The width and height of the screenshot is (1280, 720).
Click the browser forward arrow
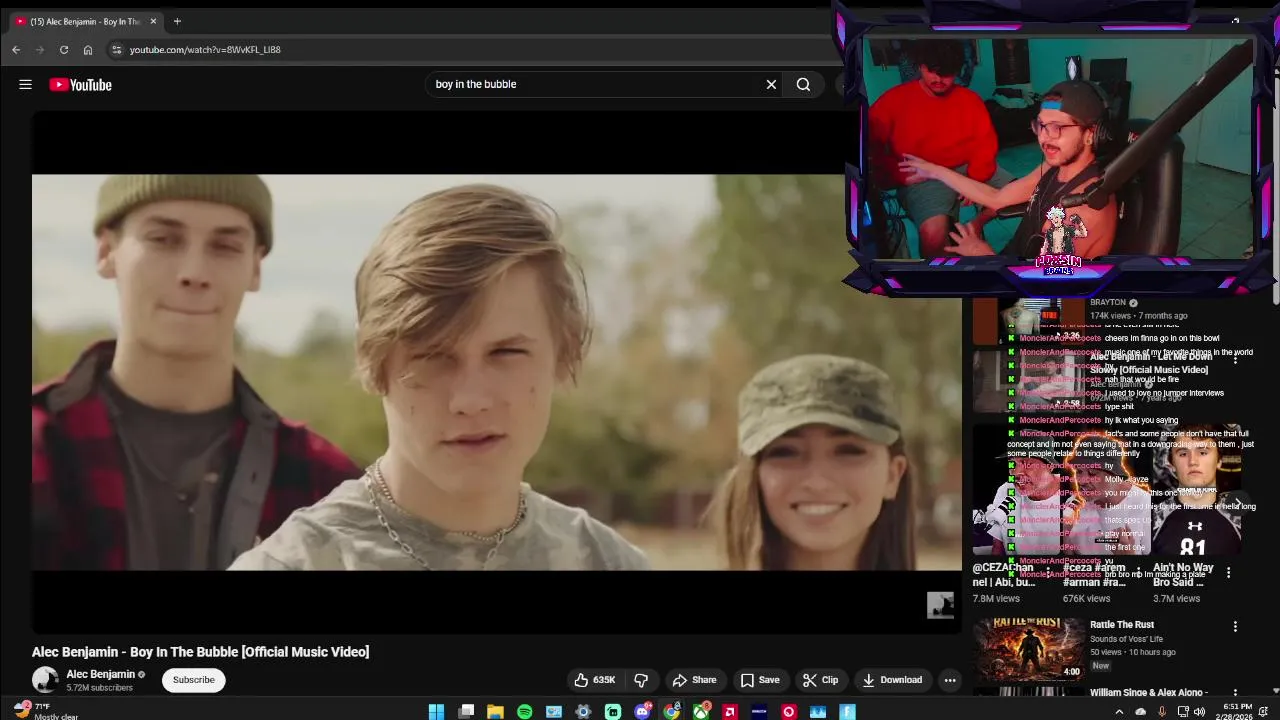[x=40, y=49]
